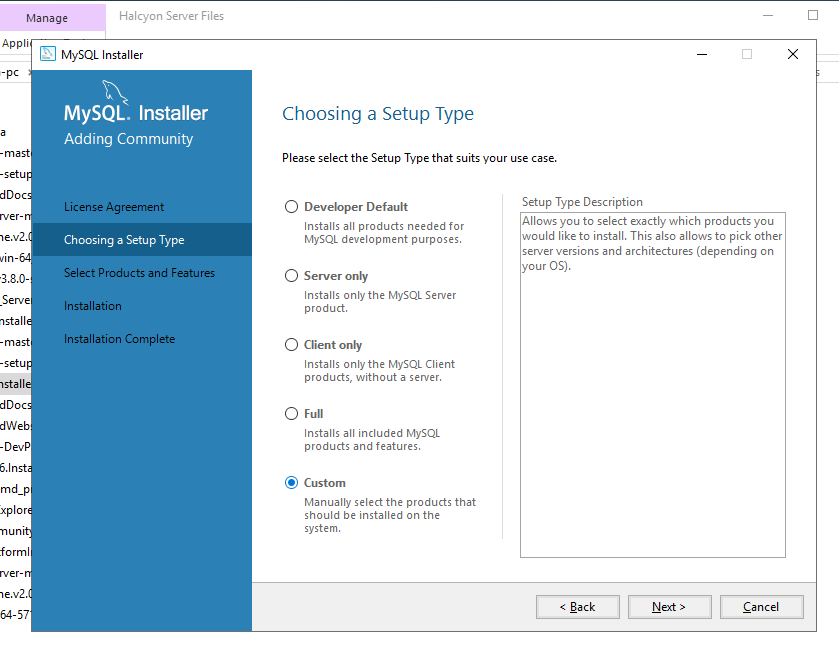Select the Full setup type
The image size is (839, 663).
tap(291, 414)
